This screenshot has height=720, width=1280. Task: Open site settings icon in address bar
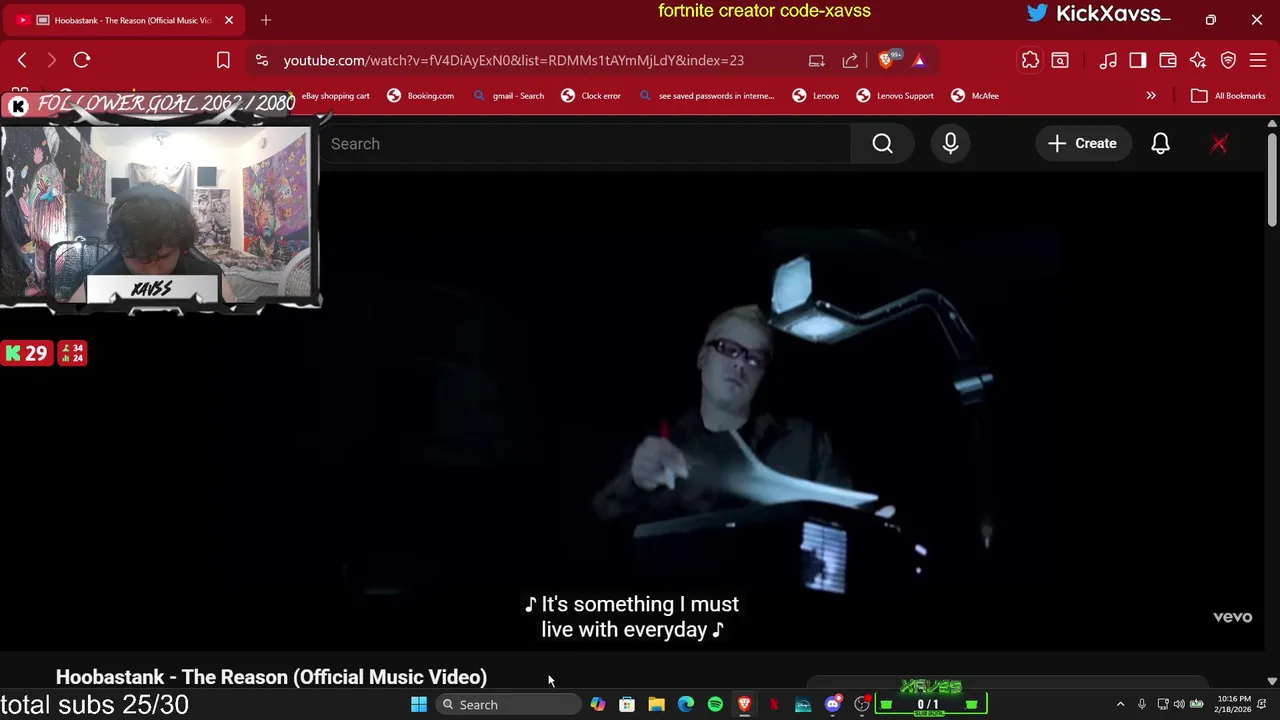point(261,60)
